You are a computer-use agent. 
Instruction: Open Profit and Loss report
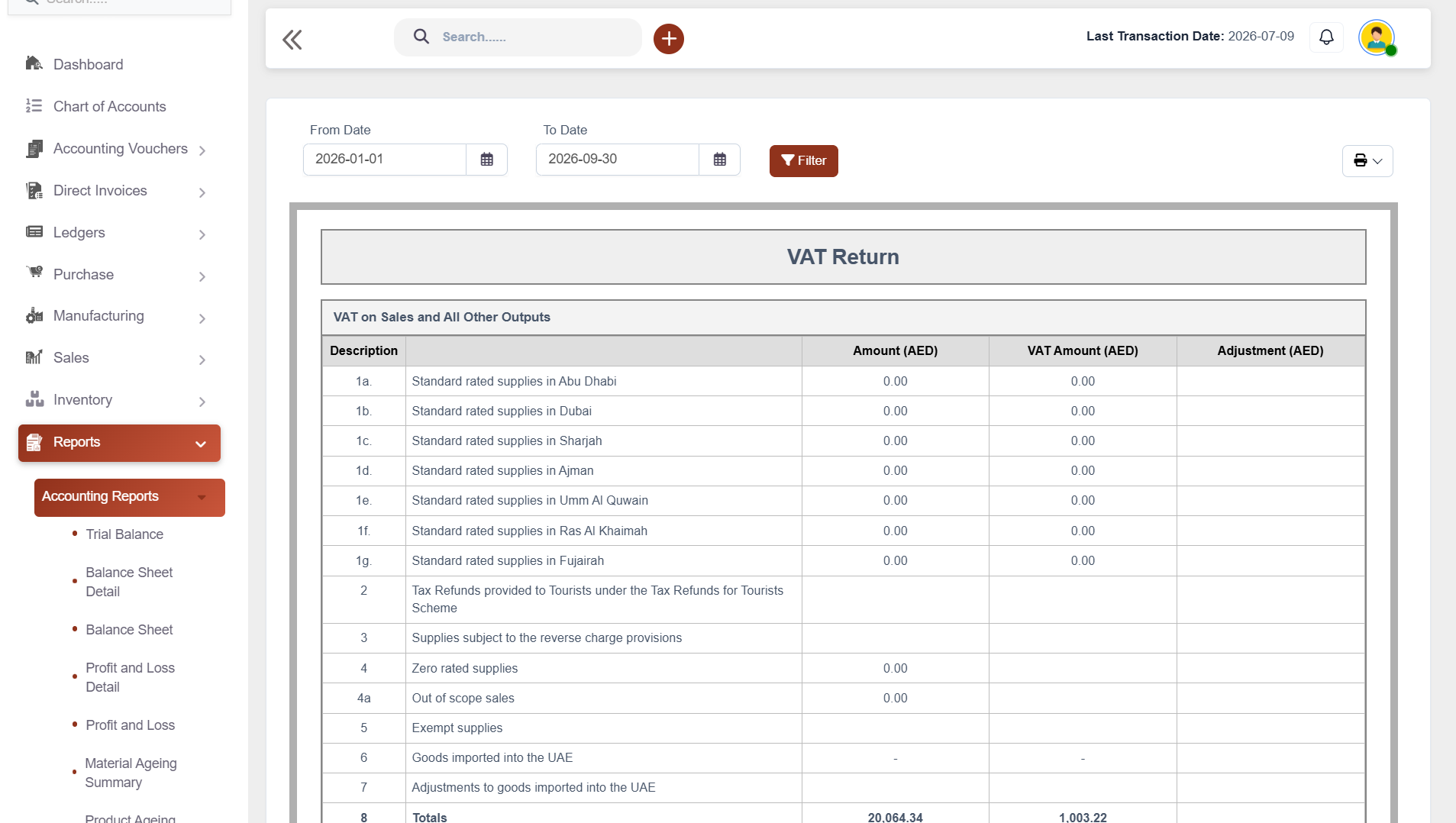coord(130,725)
